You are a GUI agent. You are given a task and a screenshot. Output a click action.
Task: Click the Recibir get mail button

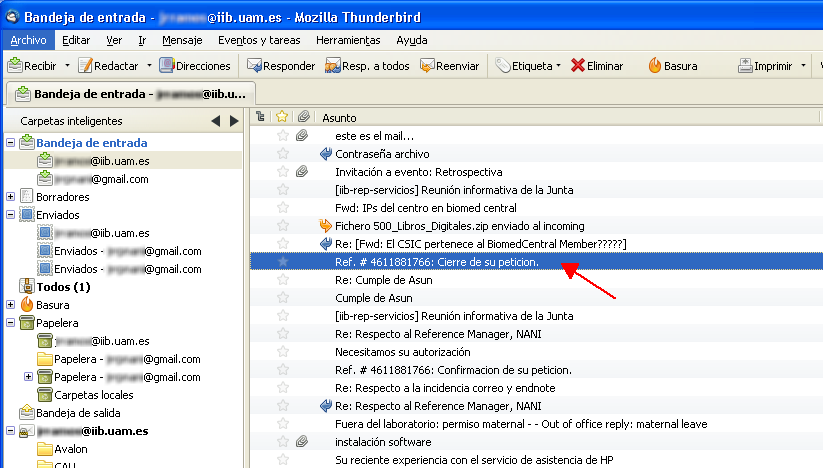[x=32, y=66]
